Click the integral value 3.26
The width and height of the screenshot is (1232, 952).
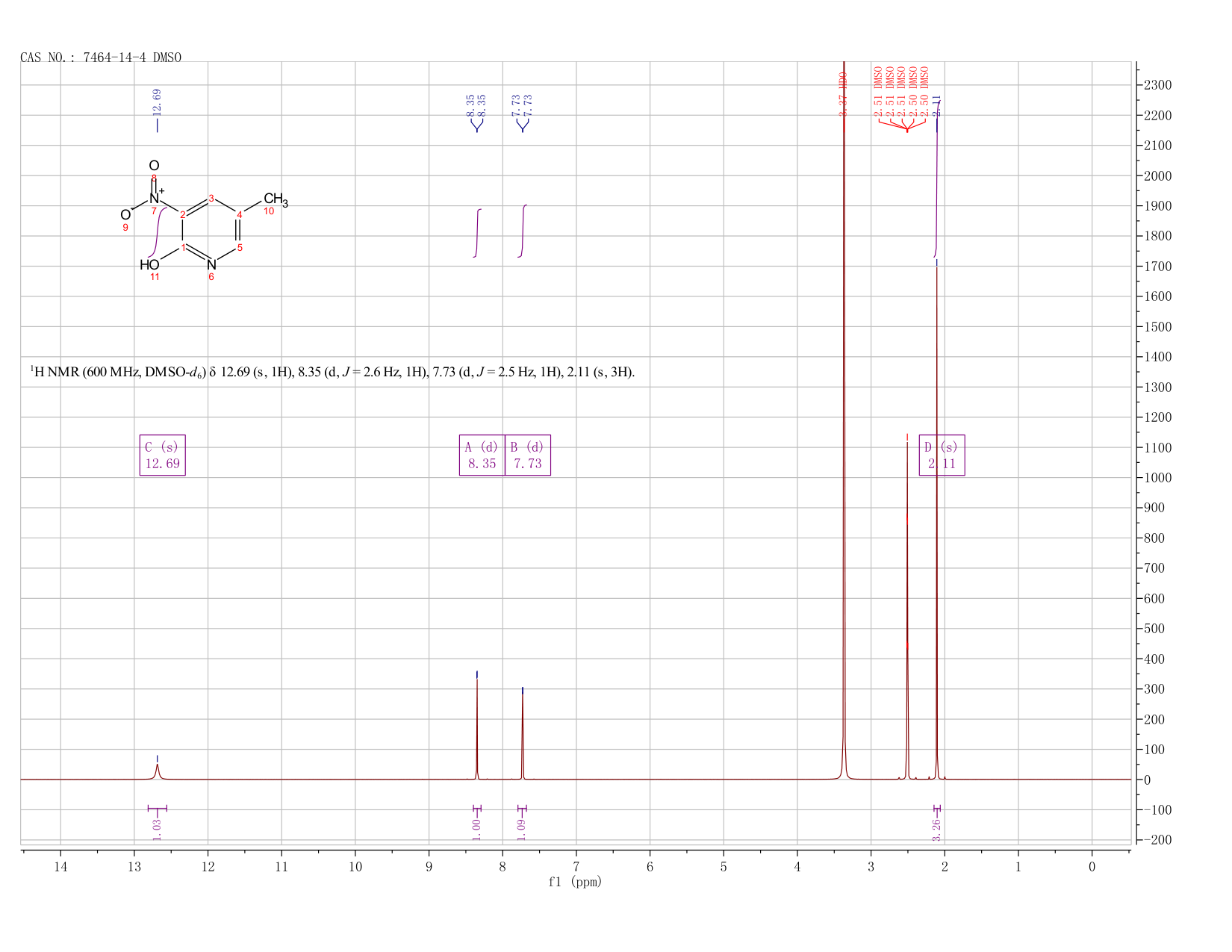[x=936, y=829]
